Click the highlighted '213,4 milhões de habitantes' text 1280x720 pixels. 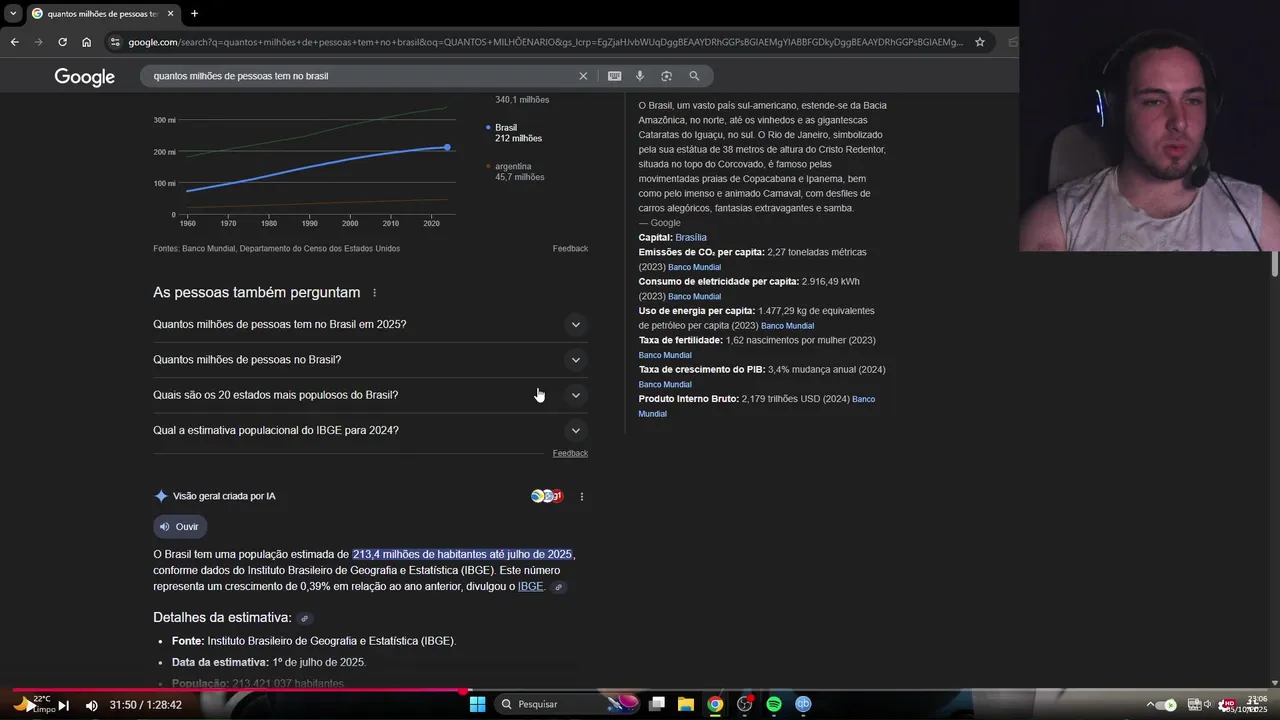pyautogui.click(x=462, y=554)
